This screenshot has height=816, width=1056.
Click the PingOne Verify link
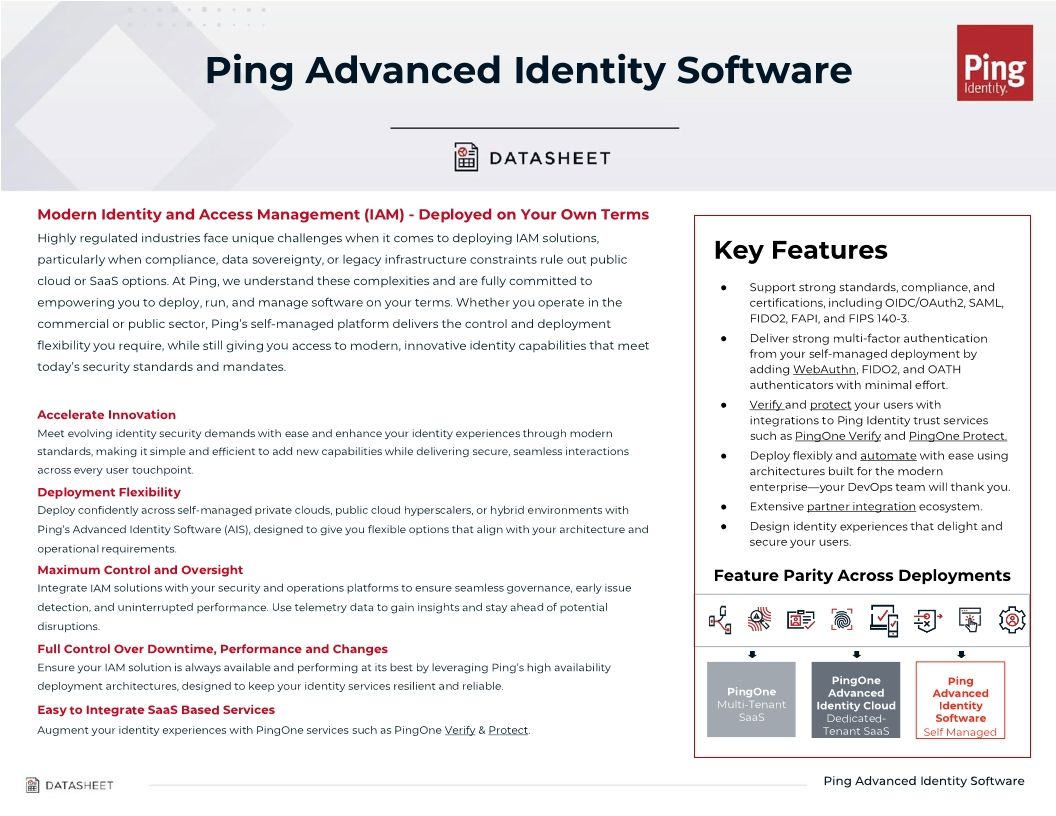coord(838,435)
